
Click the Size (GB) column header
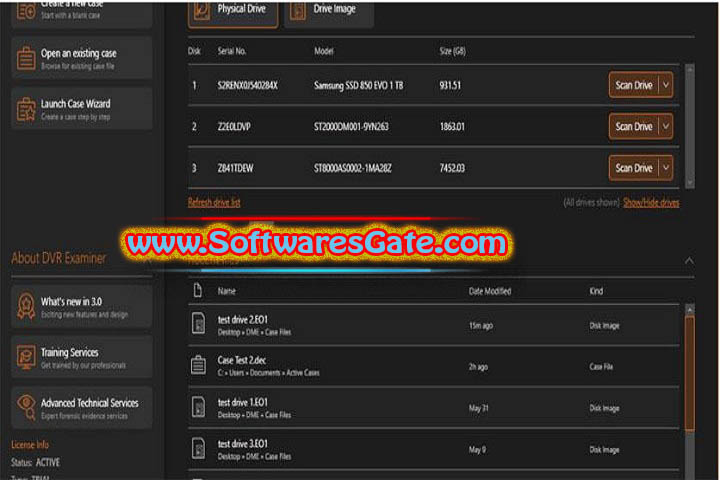[x=452, y=51]
